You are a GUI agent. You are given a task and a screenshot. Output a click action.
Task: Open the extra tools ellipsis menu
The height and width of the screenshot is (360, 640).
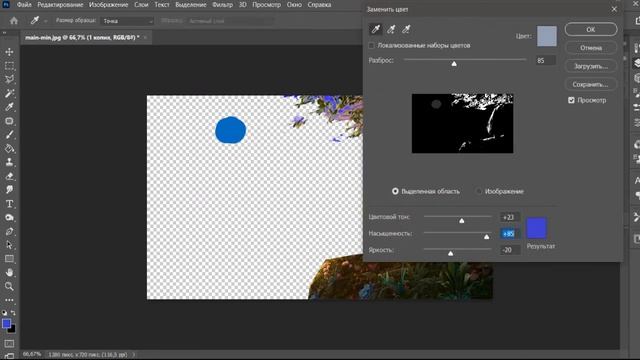point(9,300)
